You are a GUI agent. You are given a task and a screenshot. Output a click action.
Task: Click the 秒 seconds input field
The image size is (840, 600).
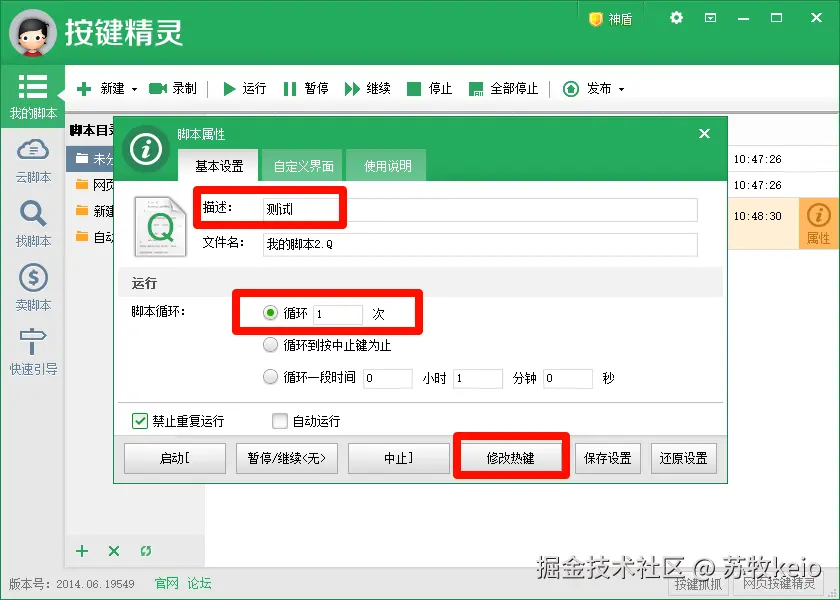pos(568,378)
